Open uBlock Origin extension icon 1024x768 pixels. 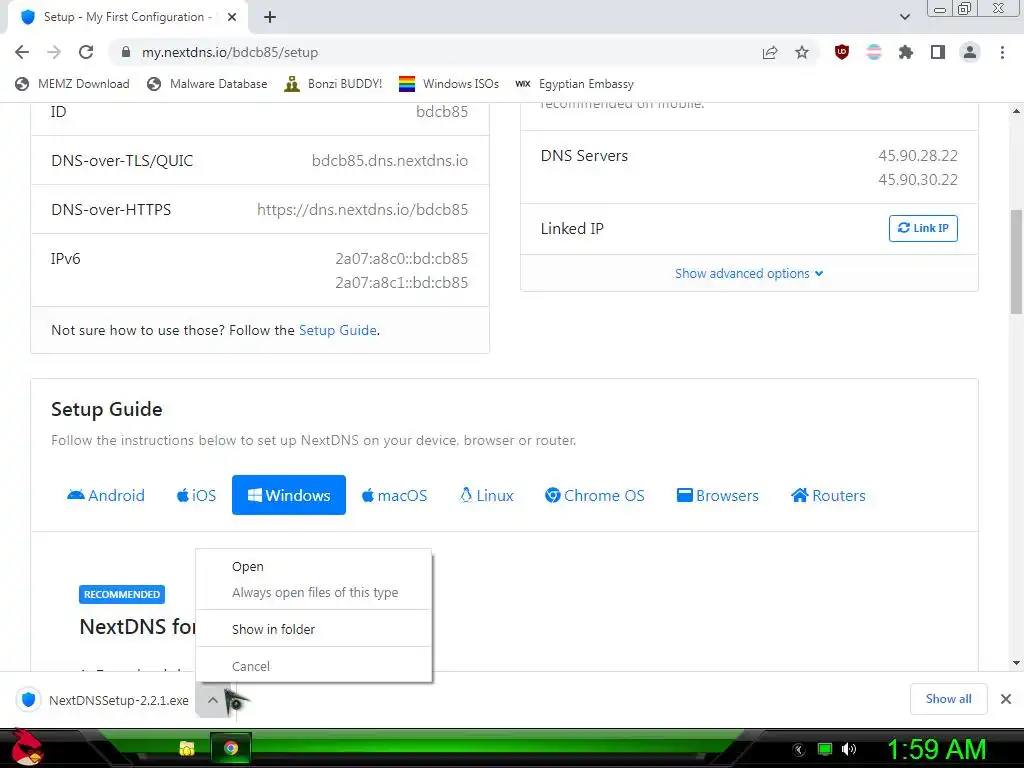[x=842, y=52]
